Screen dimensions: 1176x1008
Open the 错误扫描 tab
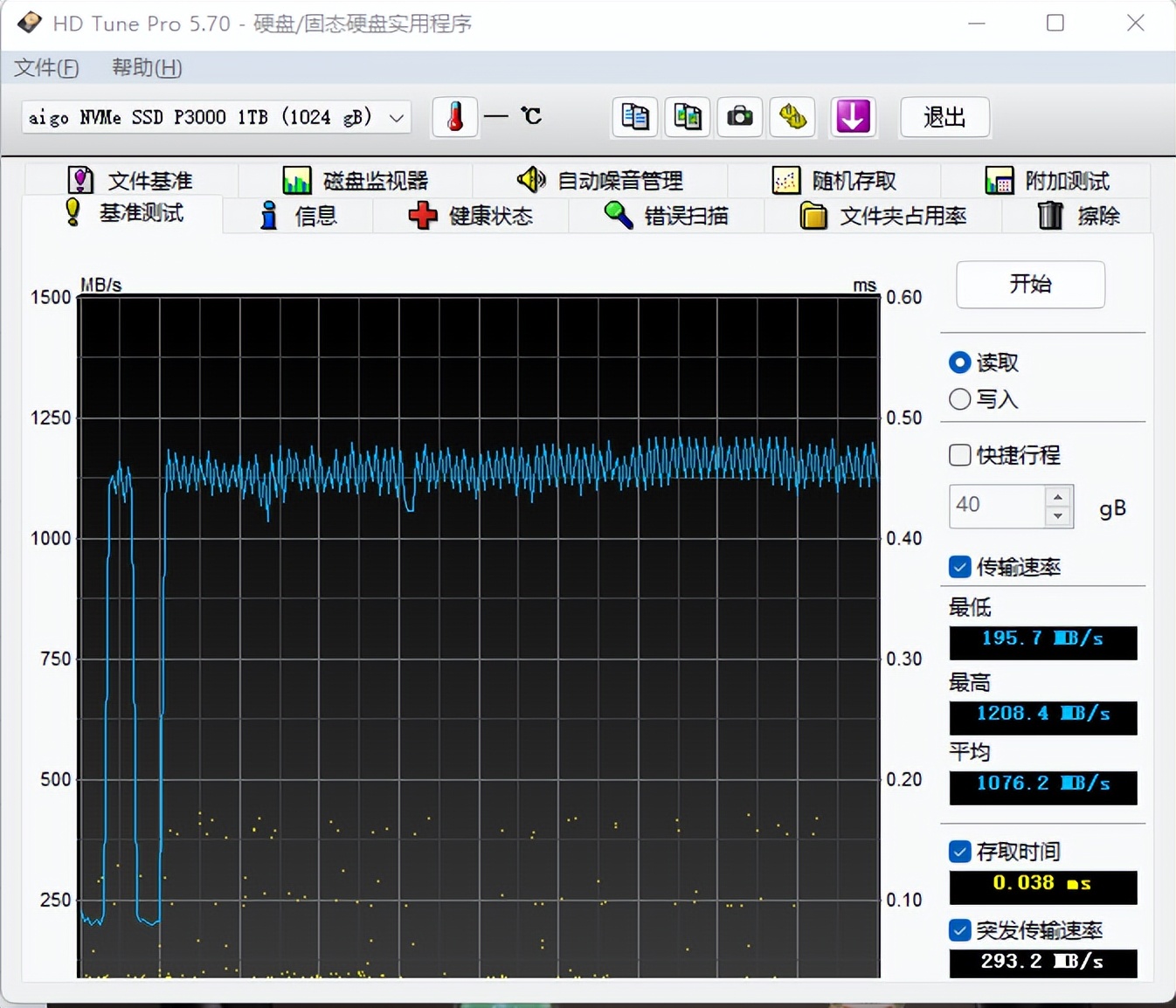pyautogui.click(x=667, y=215)
